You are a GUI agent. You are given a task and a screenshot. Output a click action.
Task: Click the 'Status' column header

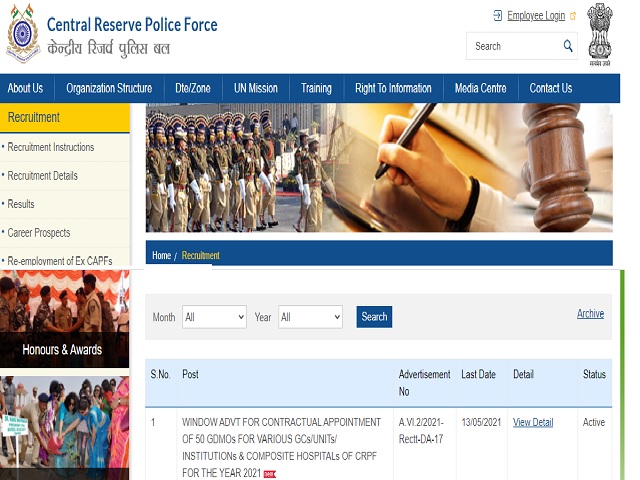click(x=594, y=374)
